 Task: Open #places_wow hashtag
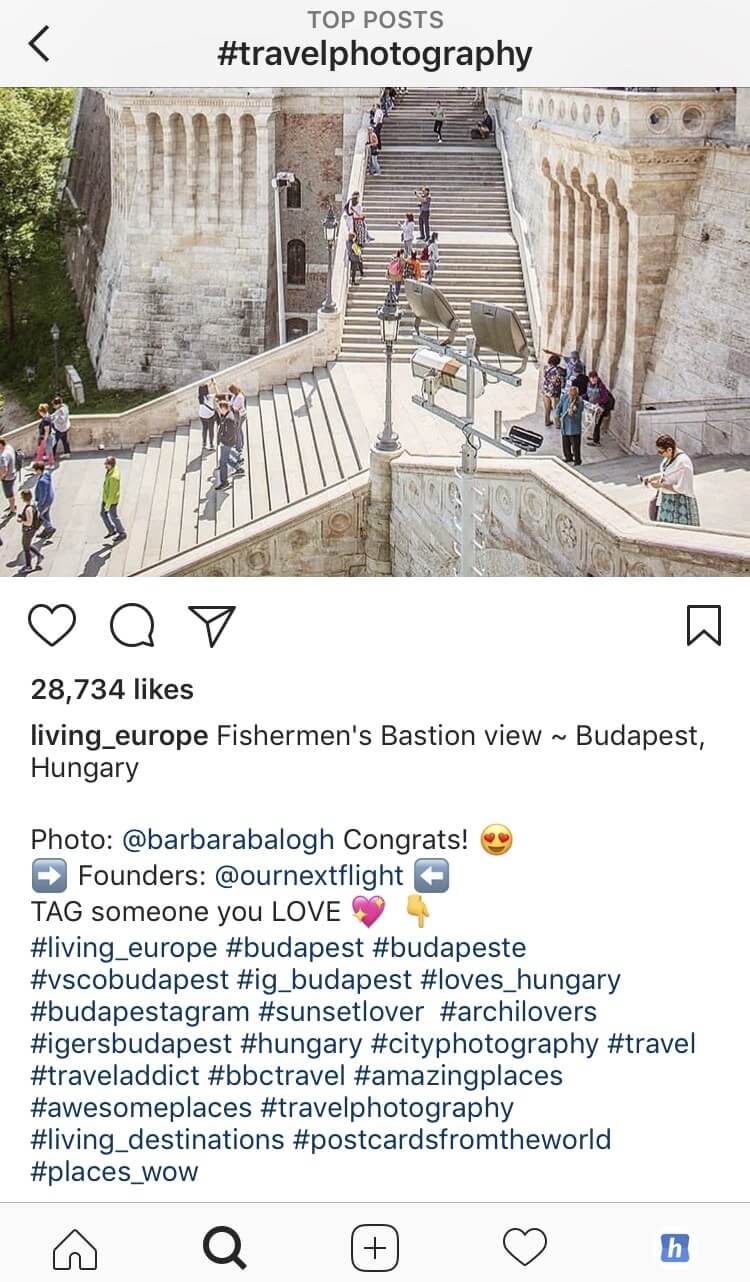click(x=114, y=1172)
